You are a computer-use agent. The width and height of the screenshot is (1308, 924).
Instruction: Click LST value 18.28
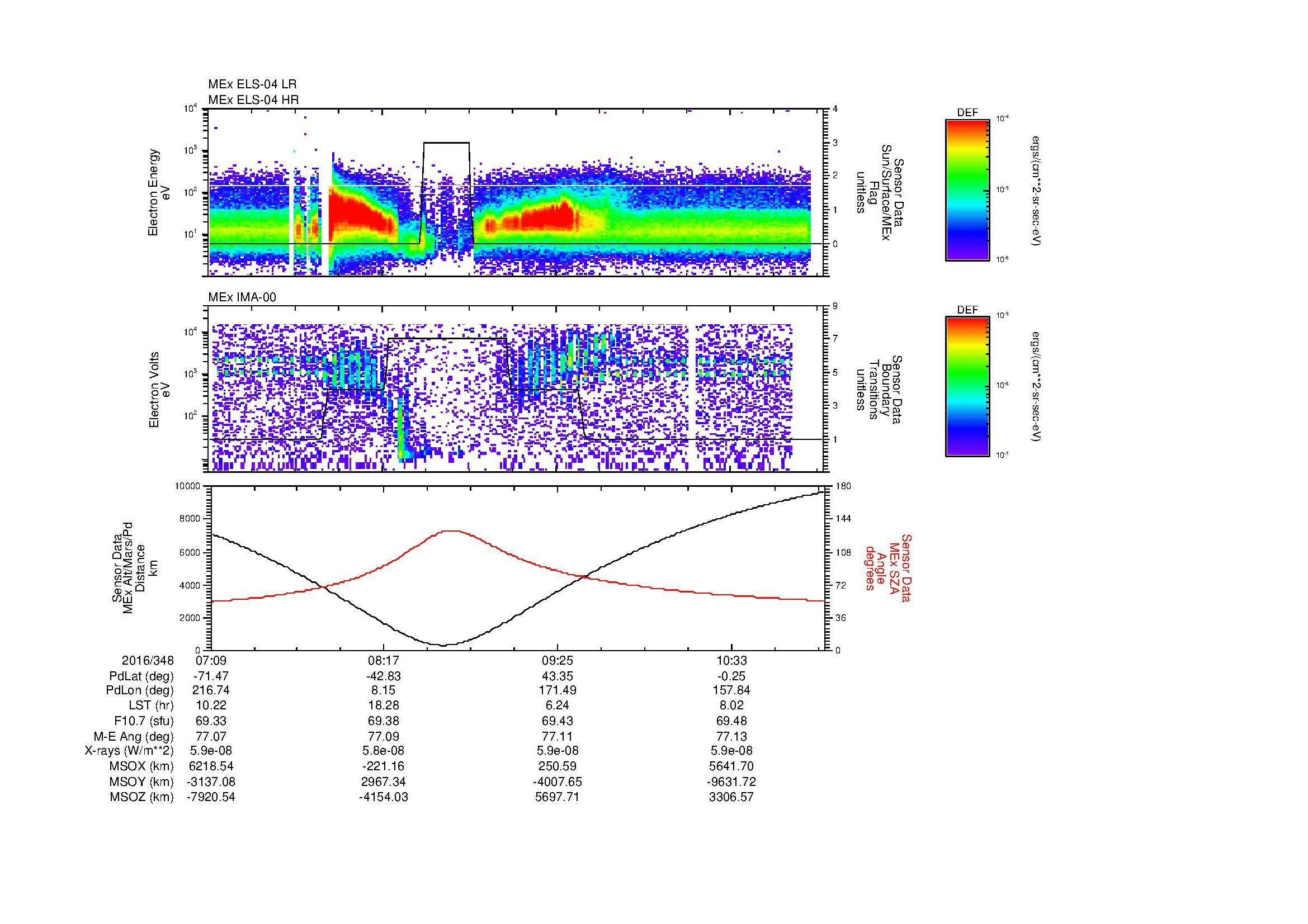384,705
